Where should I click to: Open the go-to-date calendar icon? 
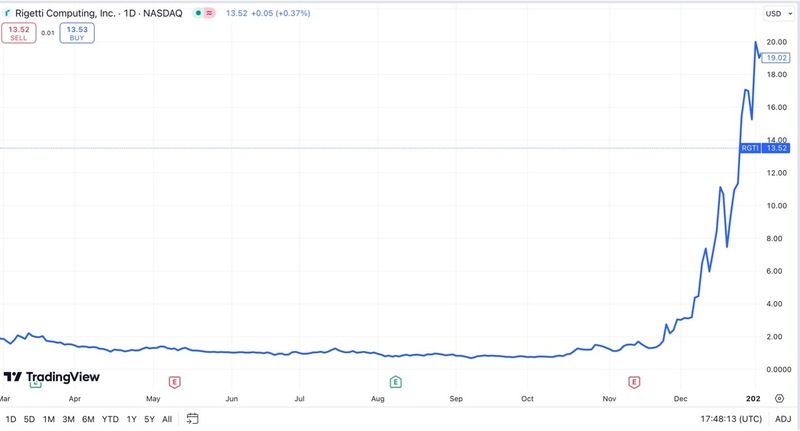pos(193,418)
